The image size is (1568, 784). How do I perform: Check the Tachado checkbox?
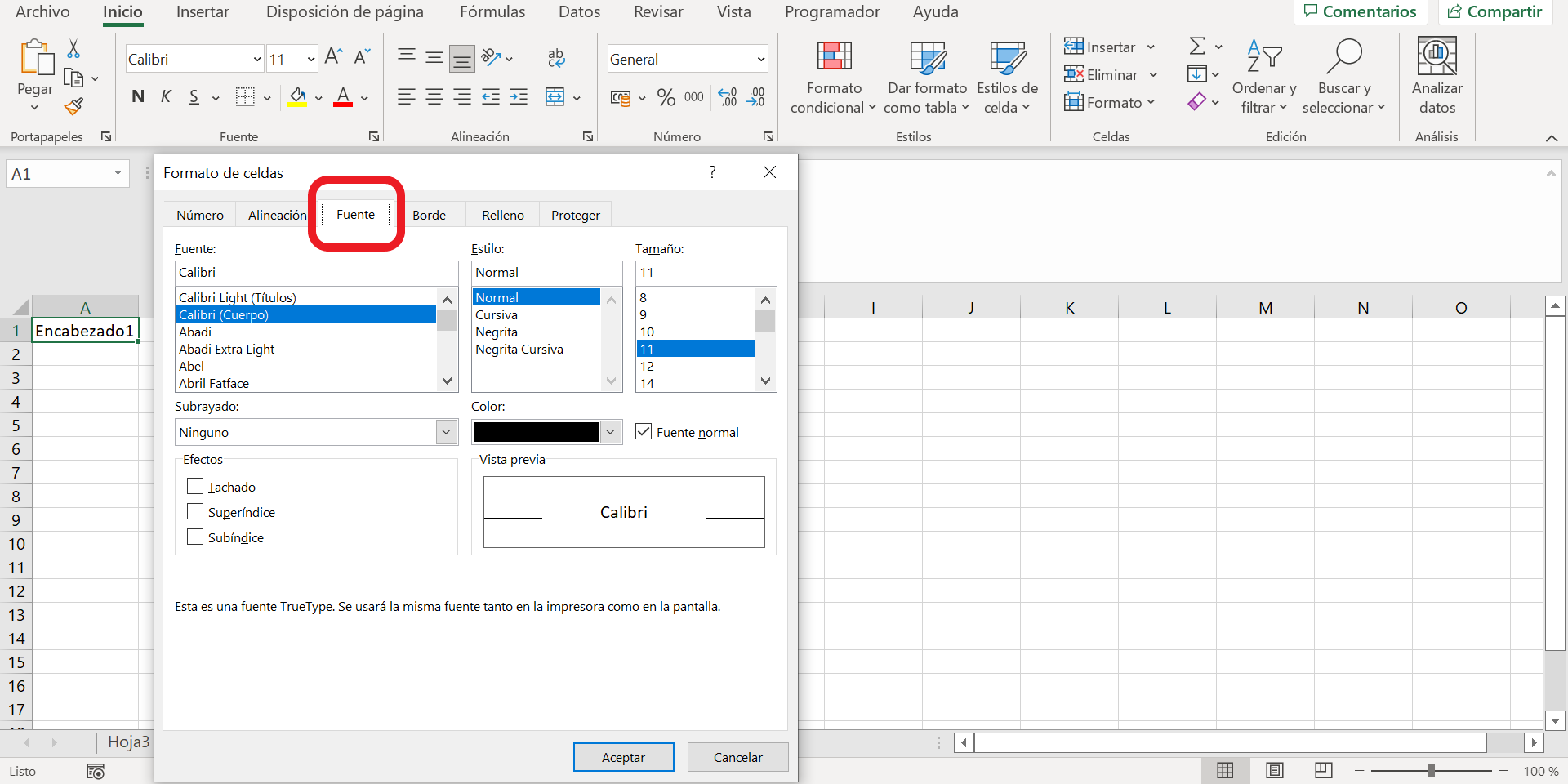point(195,486)
